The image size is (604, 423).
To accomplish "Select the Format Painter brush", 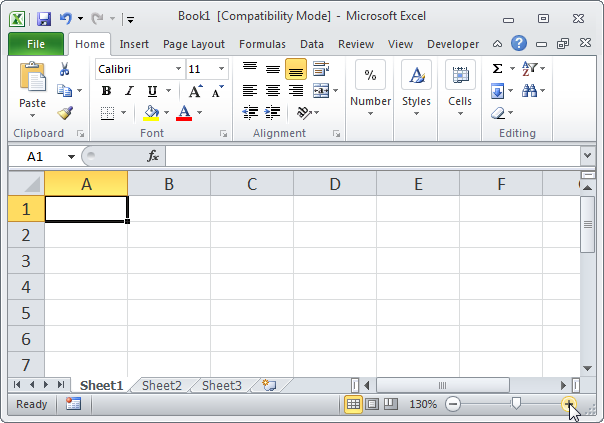I will point(65,113).
